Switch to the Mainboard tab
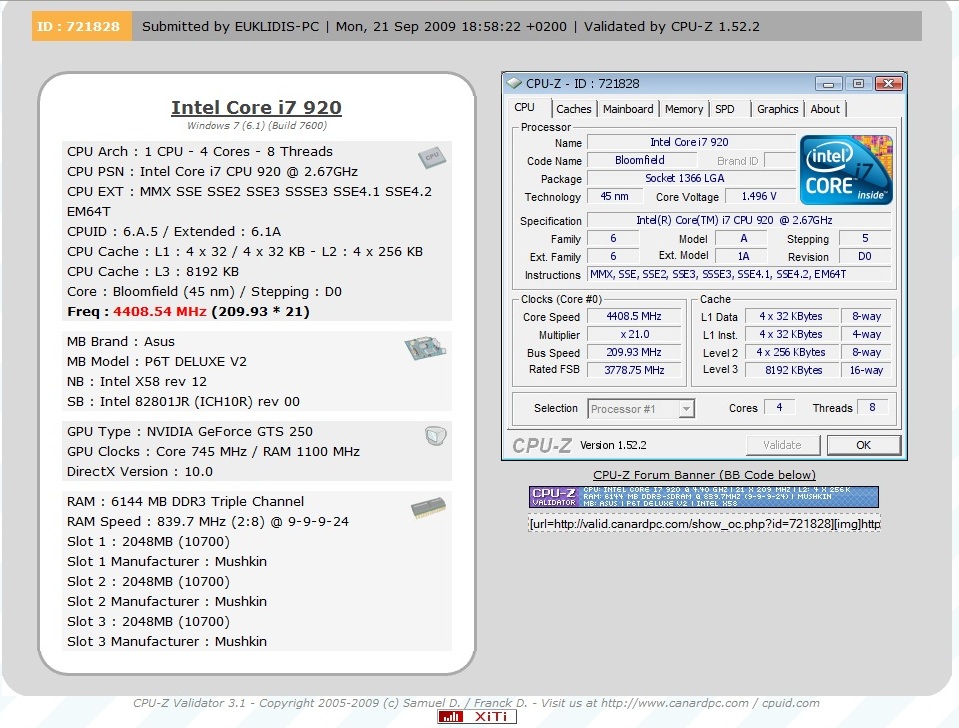This screenshot has height=728, width=959. (x=628, y=109)
